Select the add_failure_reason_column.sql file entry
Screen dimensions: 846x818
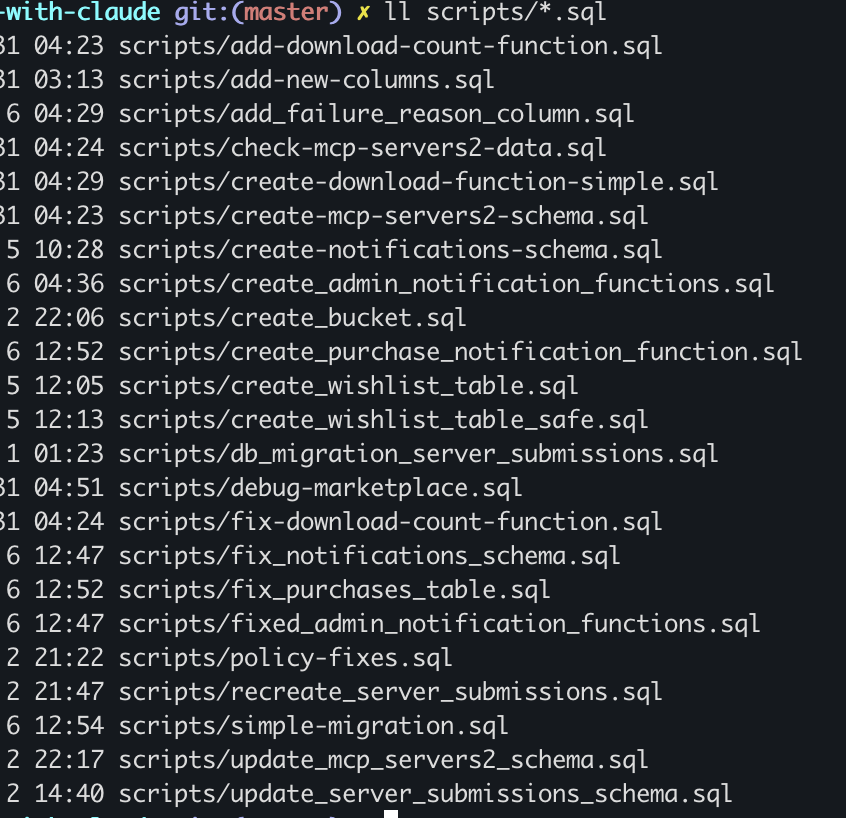(376, 114)
